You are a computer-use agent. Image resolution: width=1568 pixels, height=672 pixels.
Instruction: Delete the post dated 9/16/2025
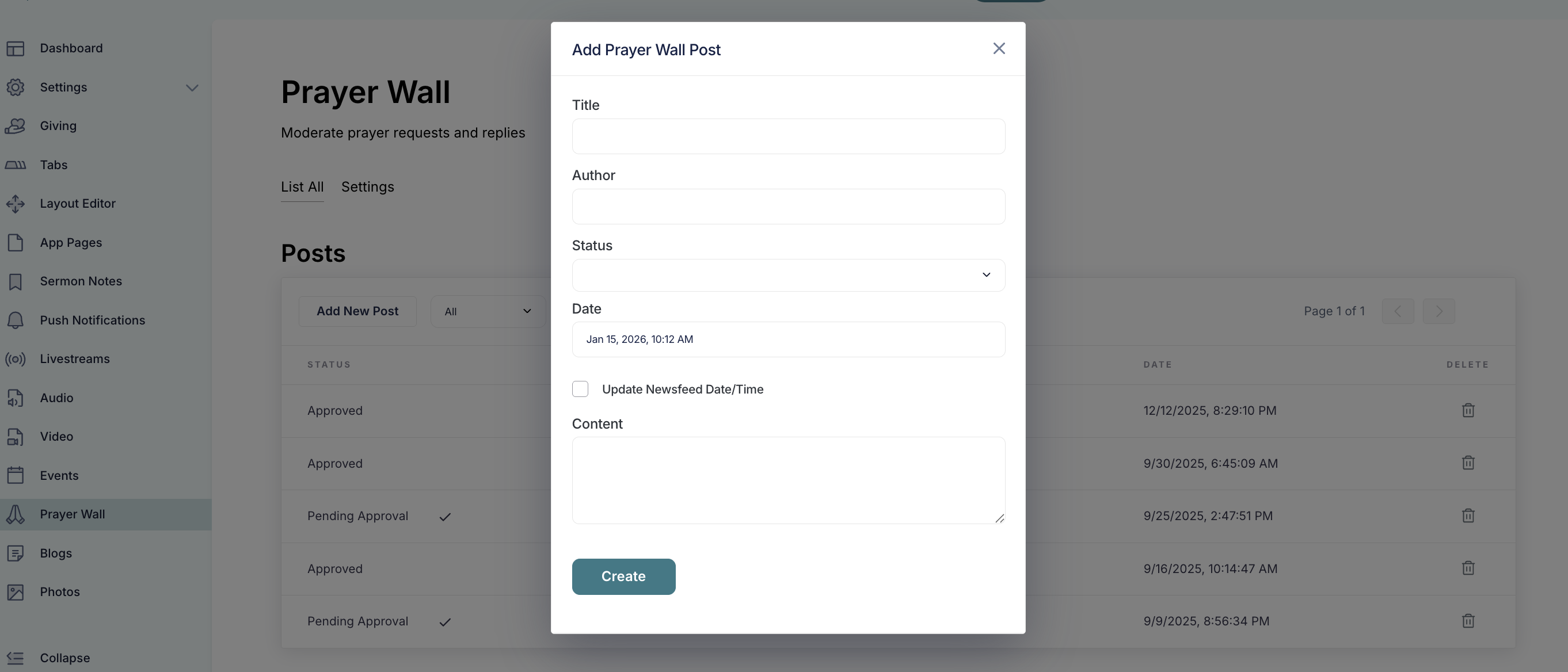(x=1468, y=568)
